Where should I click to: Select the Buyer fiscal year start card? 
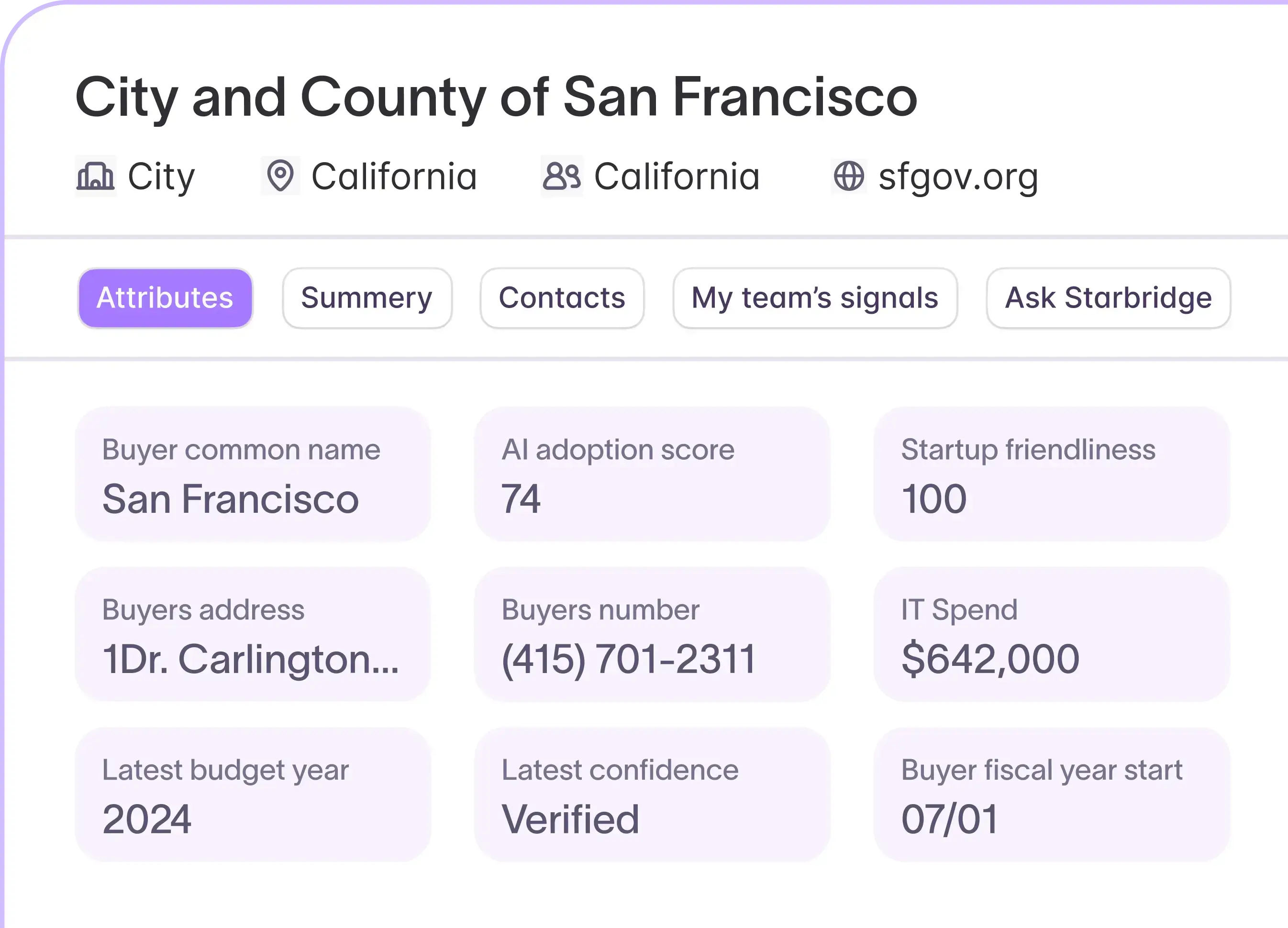[x=1052, y=795]
